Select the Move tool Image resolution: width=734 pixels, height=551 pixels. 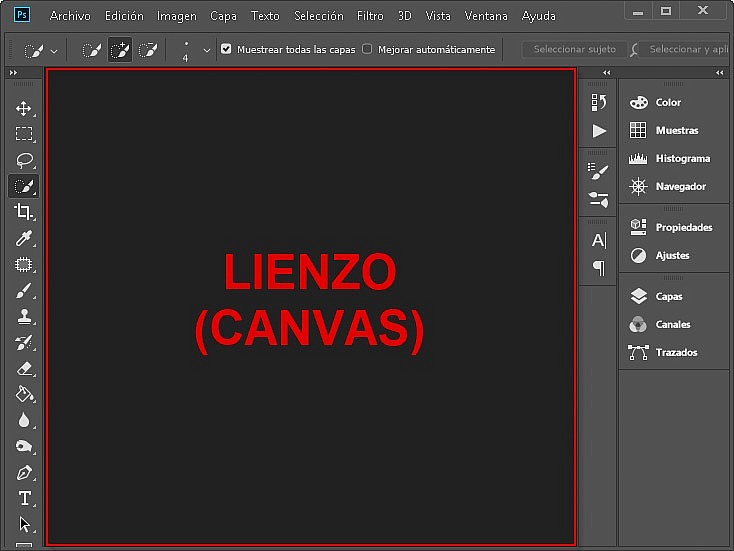pos(23,108)
